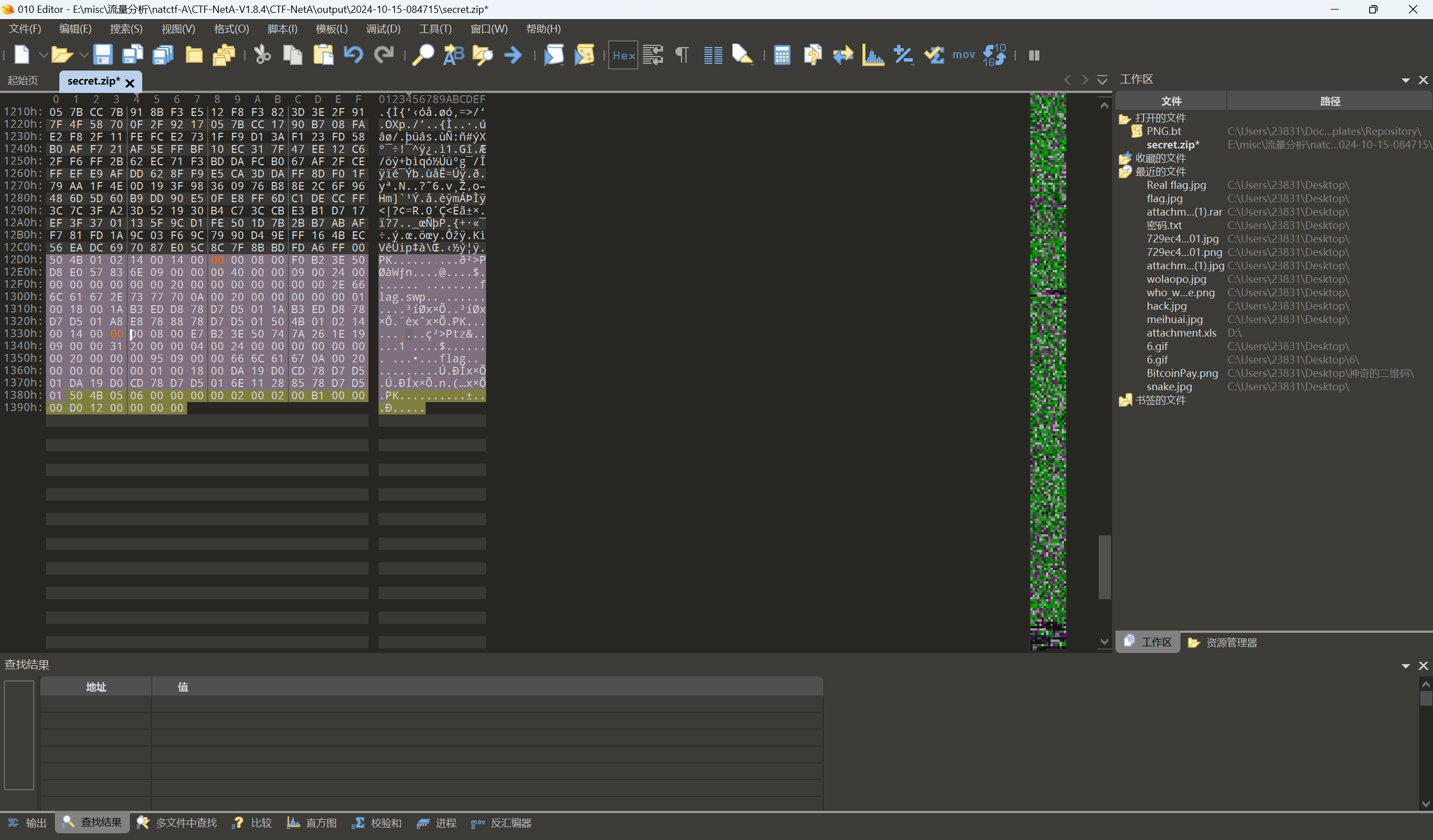Image resolution: width=1433 pixels, height=840 pixels.
Task: Open the Replace tool (AB icon)
Action: tap(453, 54)
